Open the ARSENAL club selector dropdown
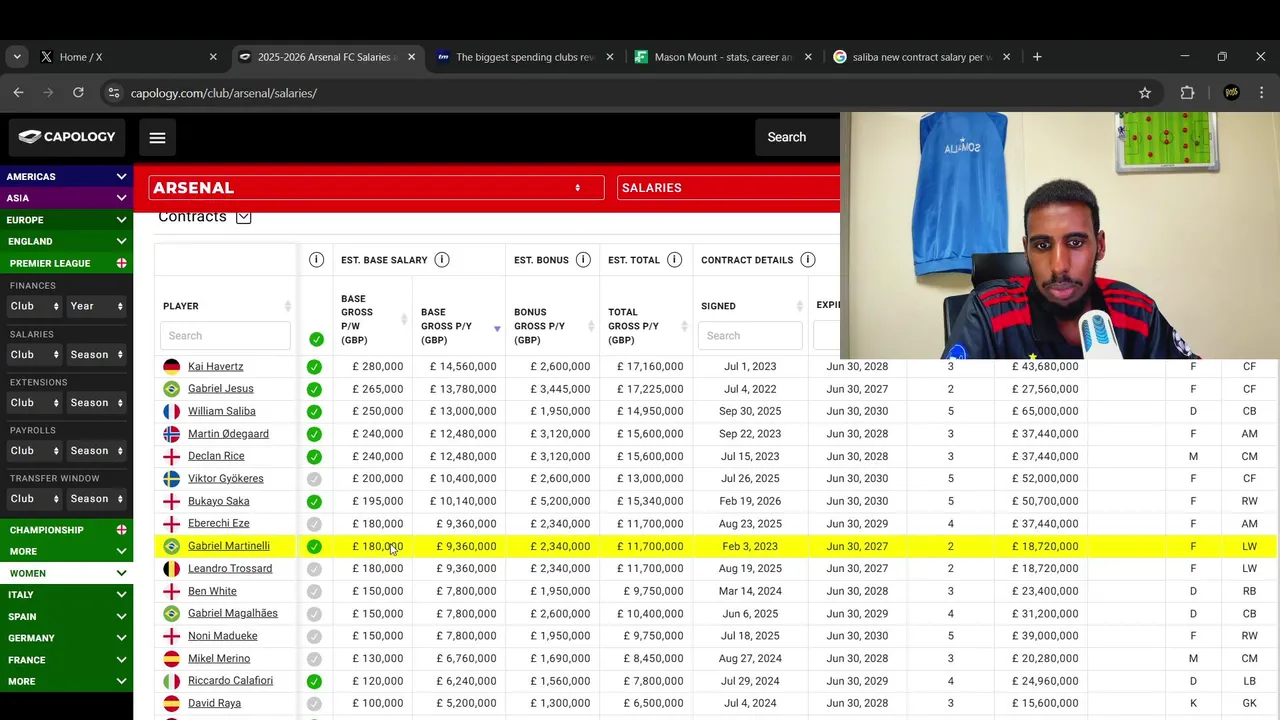The width and height of the screenshot is (1280, 720). (376, 188)
